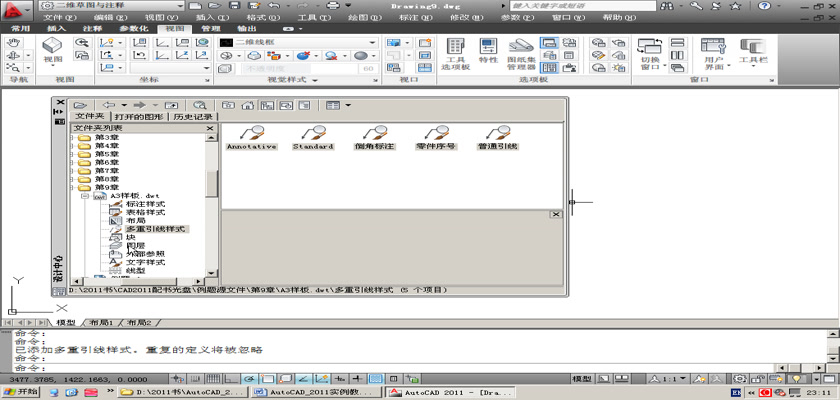This screenshot has width=840, height=400.
Task: Click the Favorites folder icon in DesignCenter toolbar
Action: coord(229,105)
